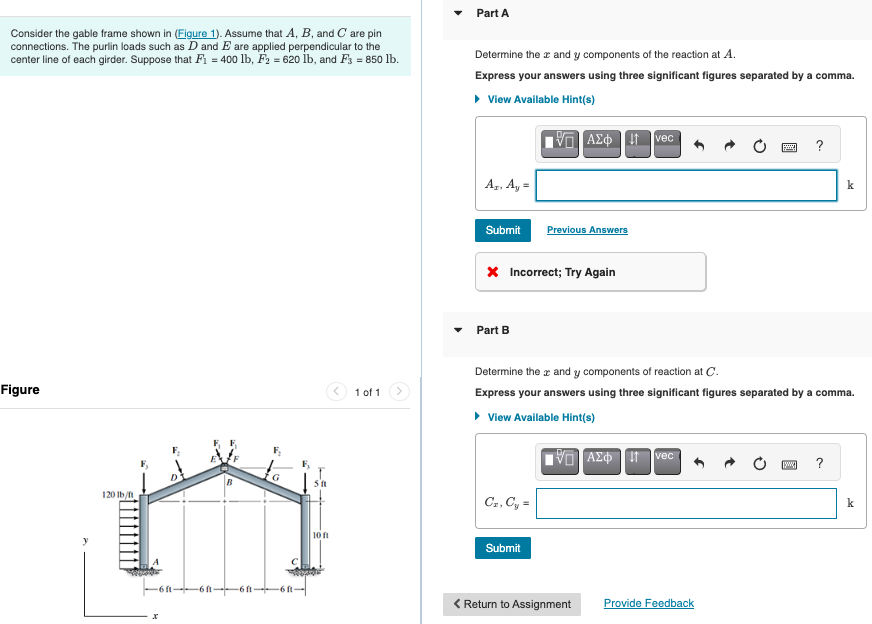This screenshot has height=624, width=872.
Task: Click inside the Ax, Ay answer field
Action: pos(686,185)
